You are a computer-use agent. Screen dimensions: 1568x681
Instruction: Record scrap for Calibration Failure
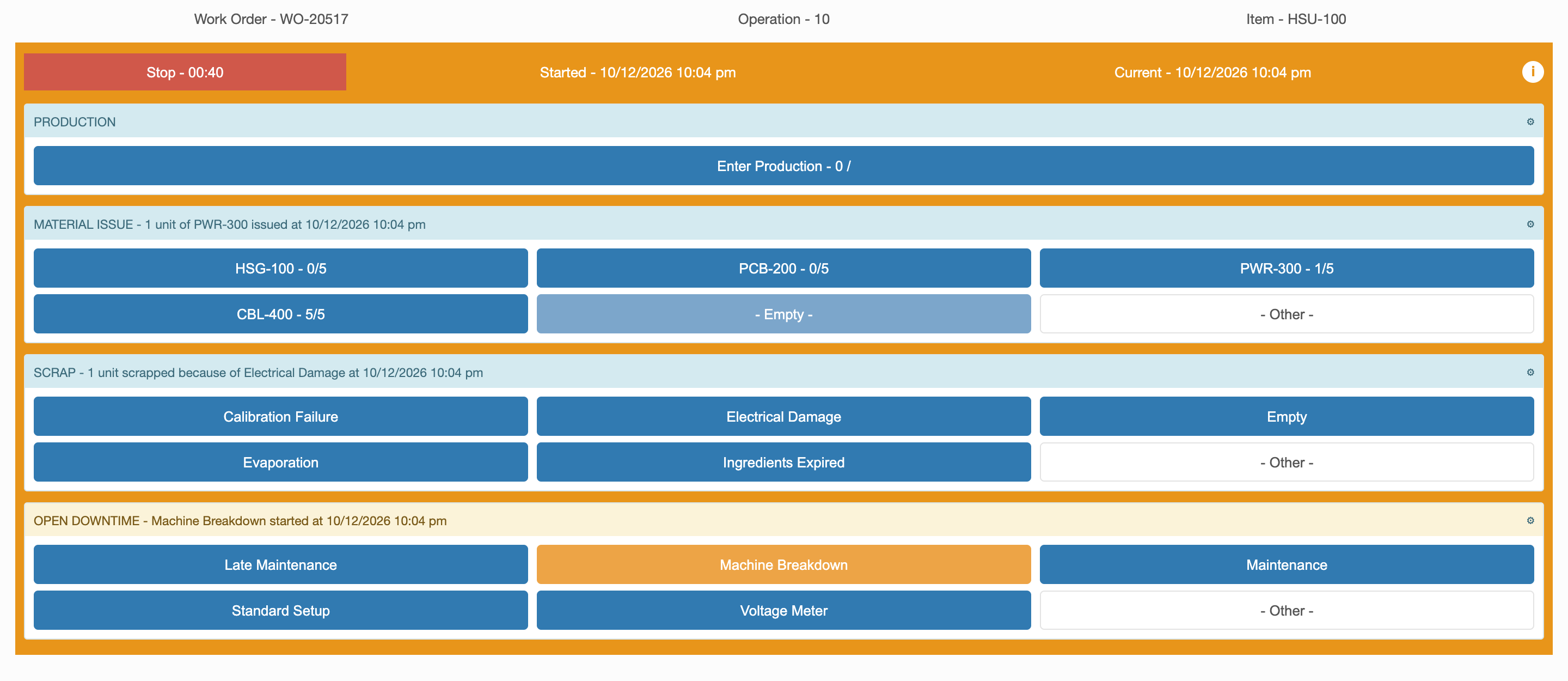pyautogui.click(x=280, y=416)
